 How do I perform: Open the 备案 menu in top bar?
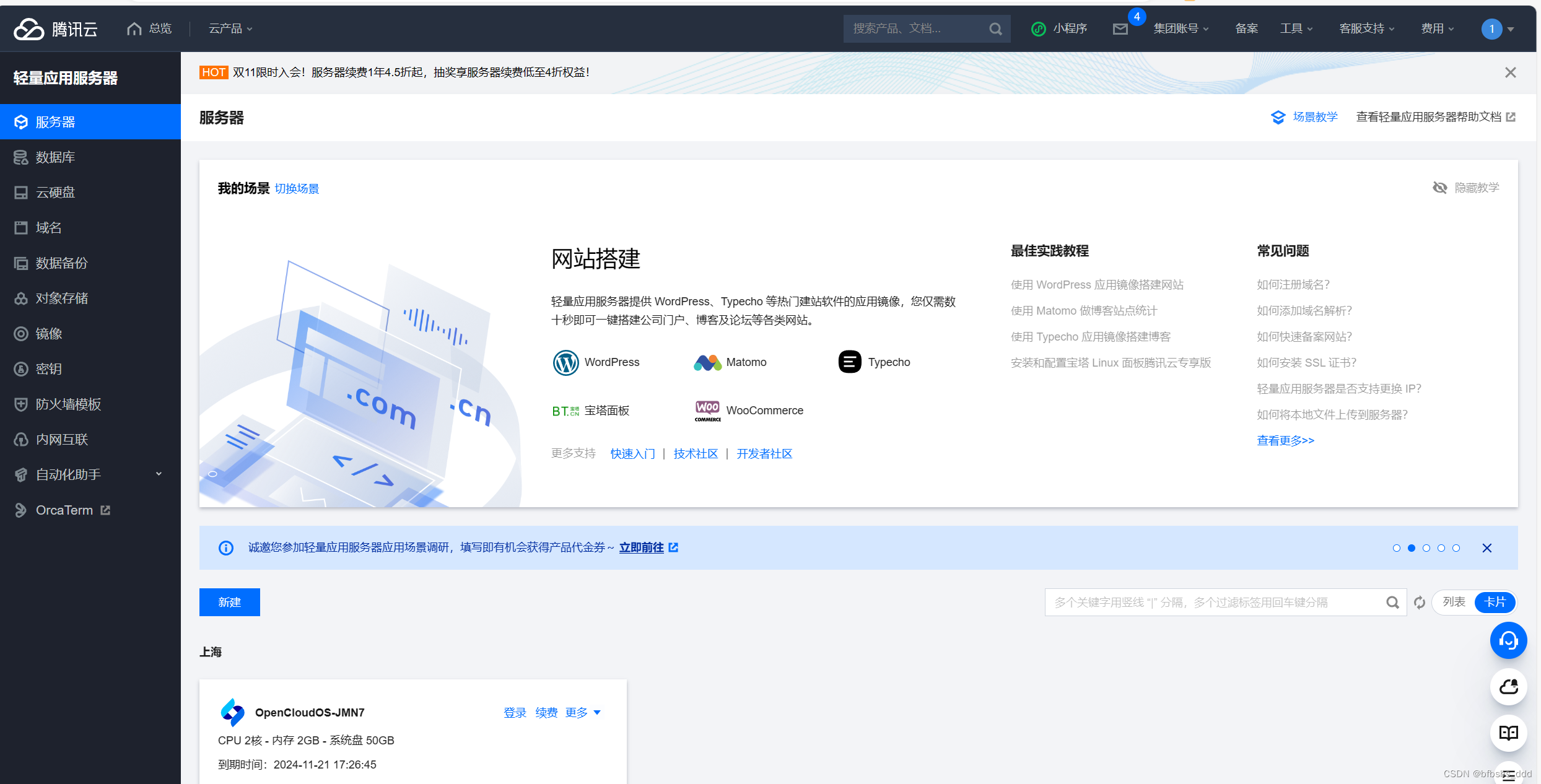click(1246, 28)
